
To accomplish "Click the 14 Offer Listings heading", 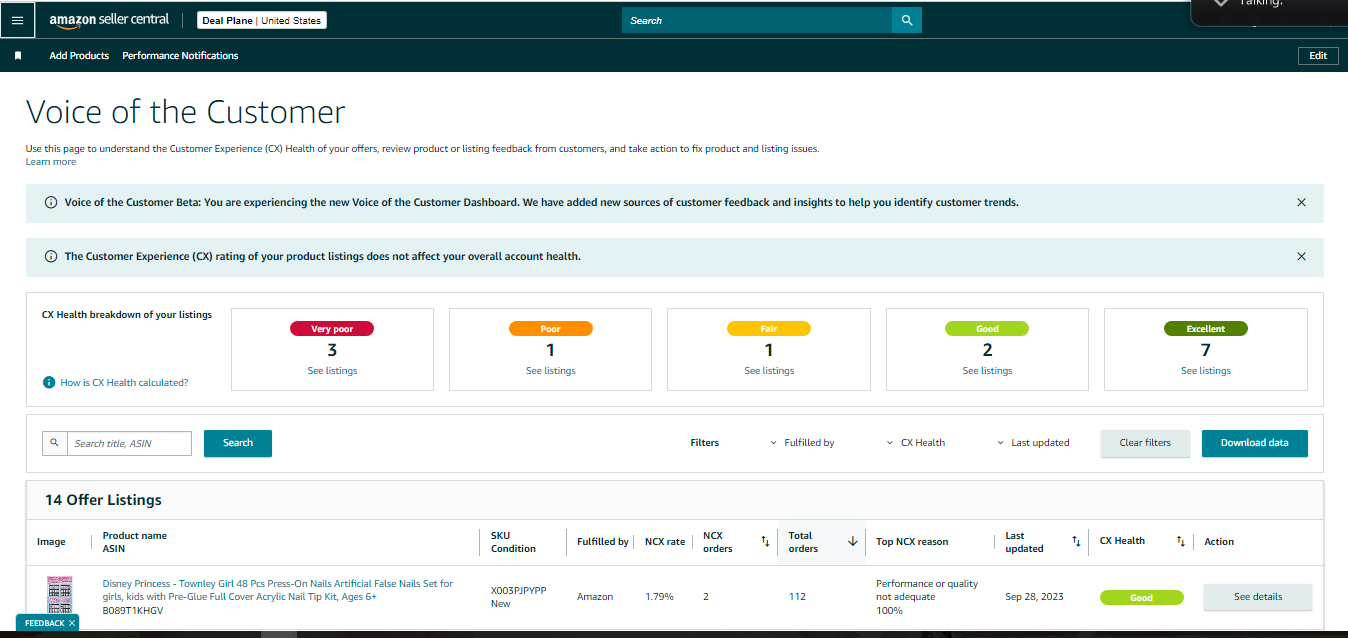I will pos(103,500).
